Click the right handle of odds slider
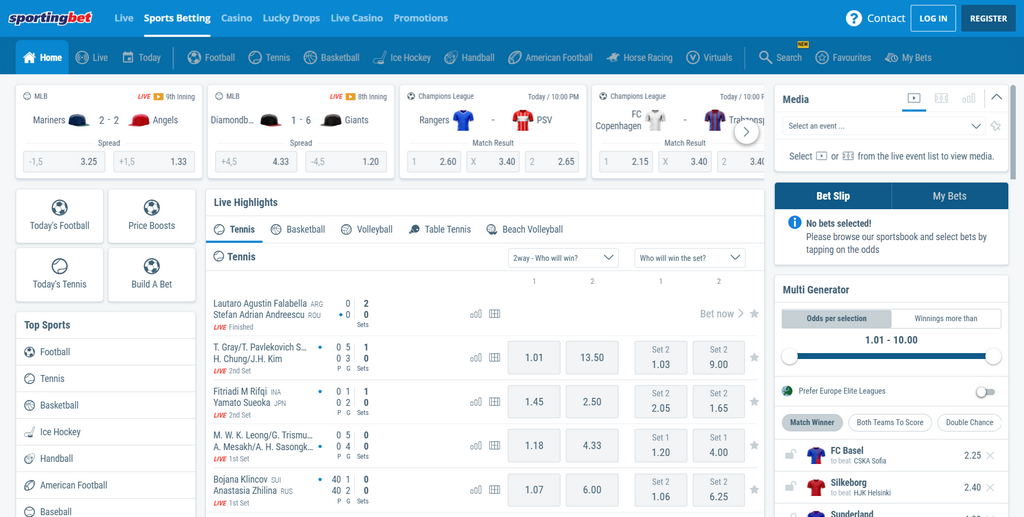This screenshot has width=1024, height=517. point(993,357)
